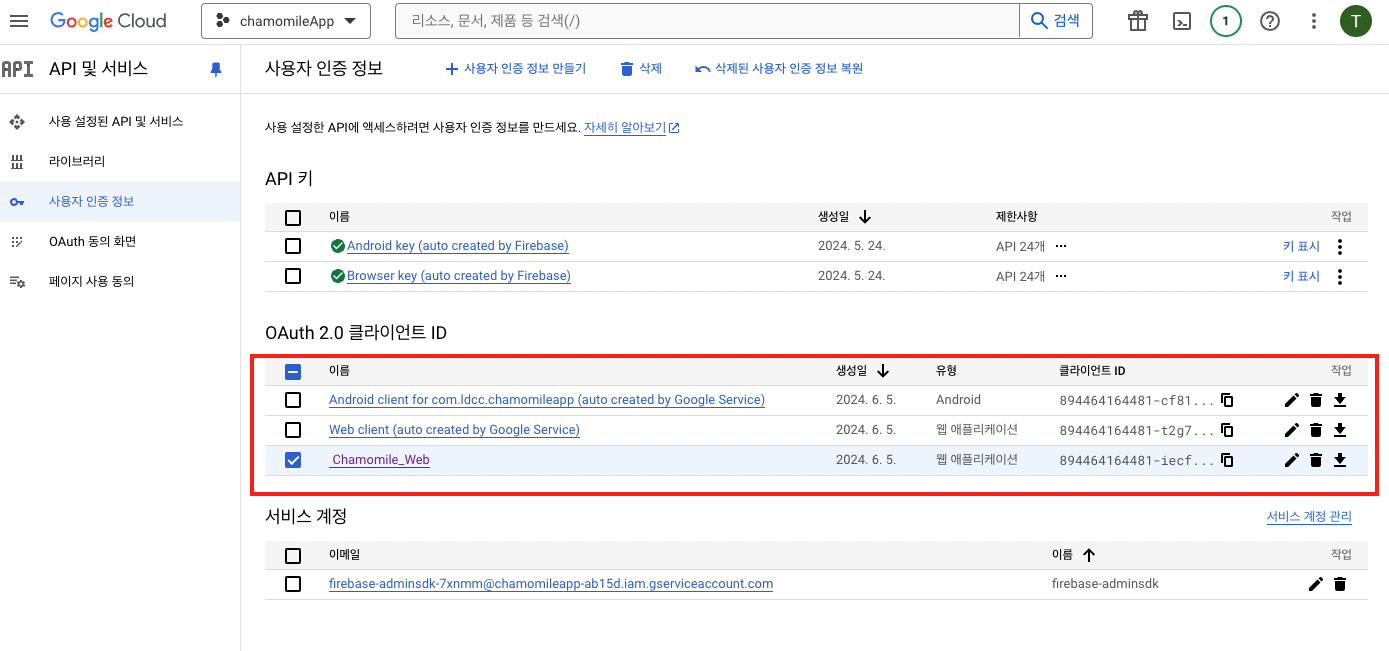
Task: Edit the Chamomile_Web OAuth client
Action: (1291, 461)
